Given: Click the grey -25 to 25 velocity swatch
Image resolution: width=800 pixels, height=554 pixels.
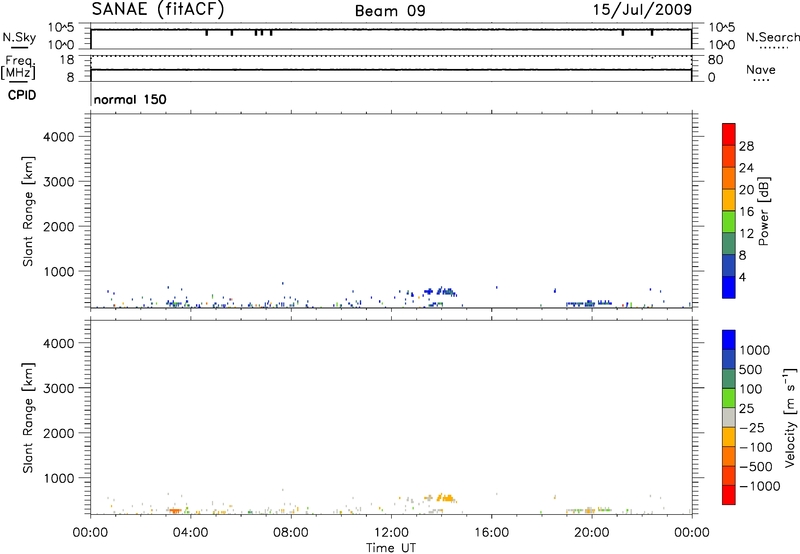Looking at the screenshot, I should pyautogui.click(x=729, y=417).
